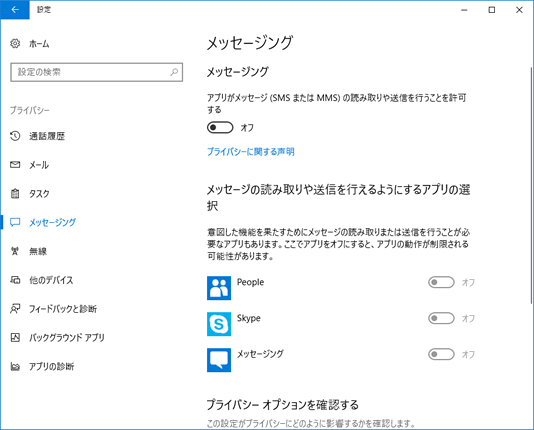The height and width of the screenshot is (430, 534).
Task: Click the タスク clipboard icon
Action: click(x=15, y=193)
